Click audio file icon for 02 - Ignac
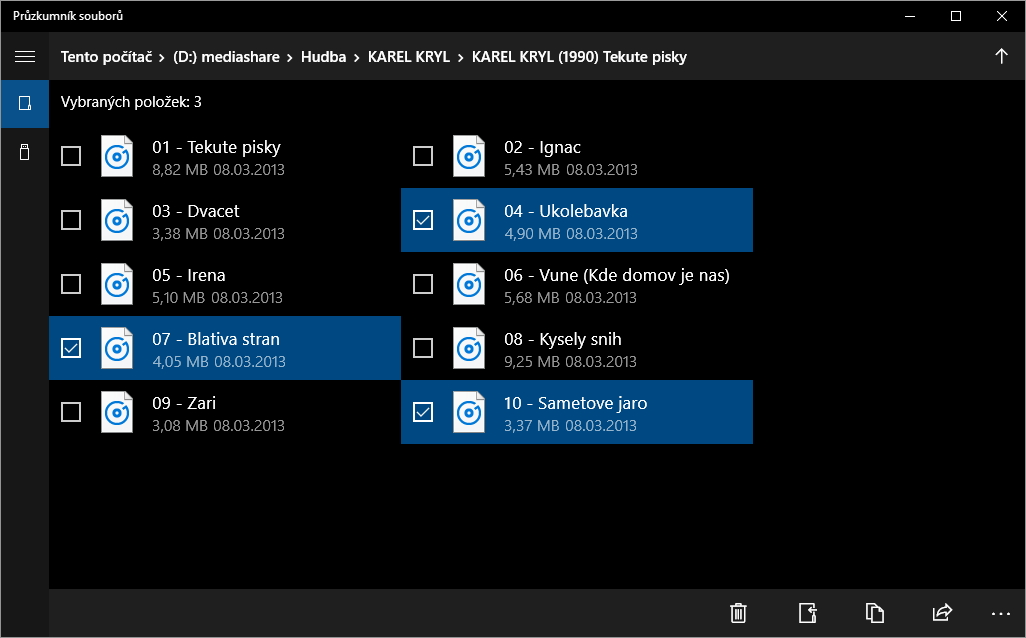The width and height of the screenshot is (1026, 638). [x=469, y=156]
